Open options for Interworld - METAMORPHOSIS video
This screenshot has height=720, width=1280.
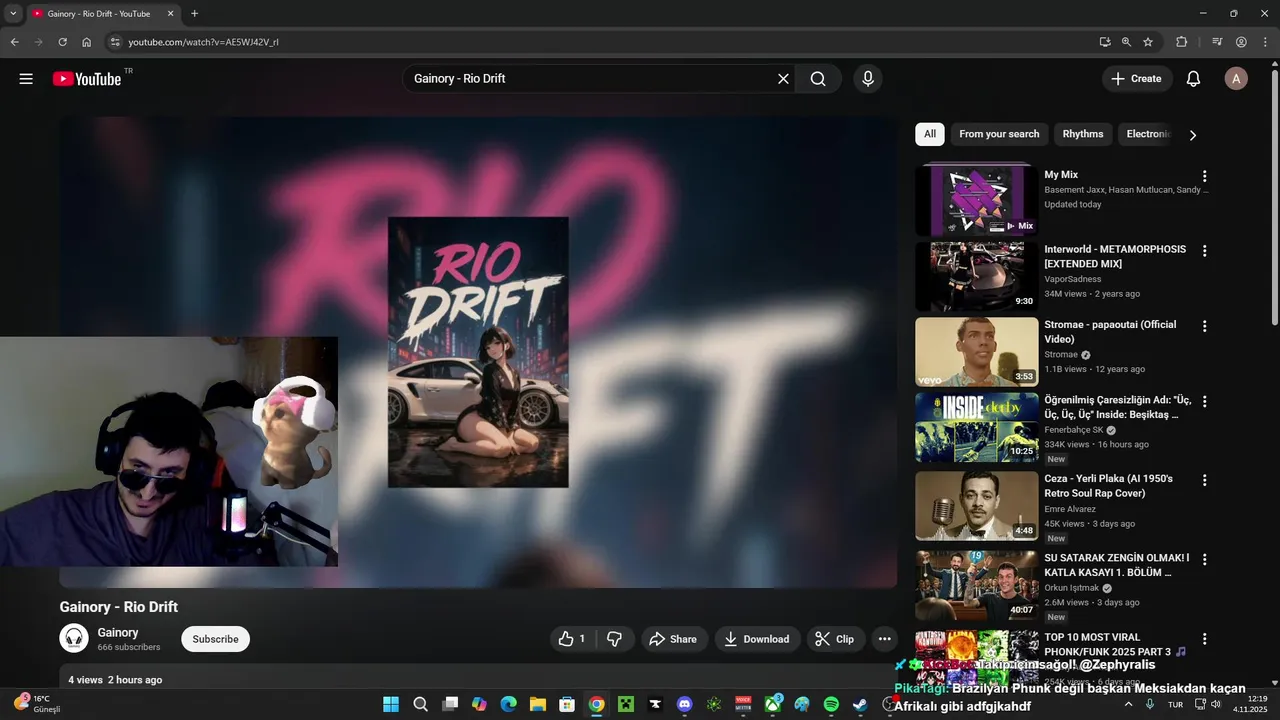coord(1204,251)
